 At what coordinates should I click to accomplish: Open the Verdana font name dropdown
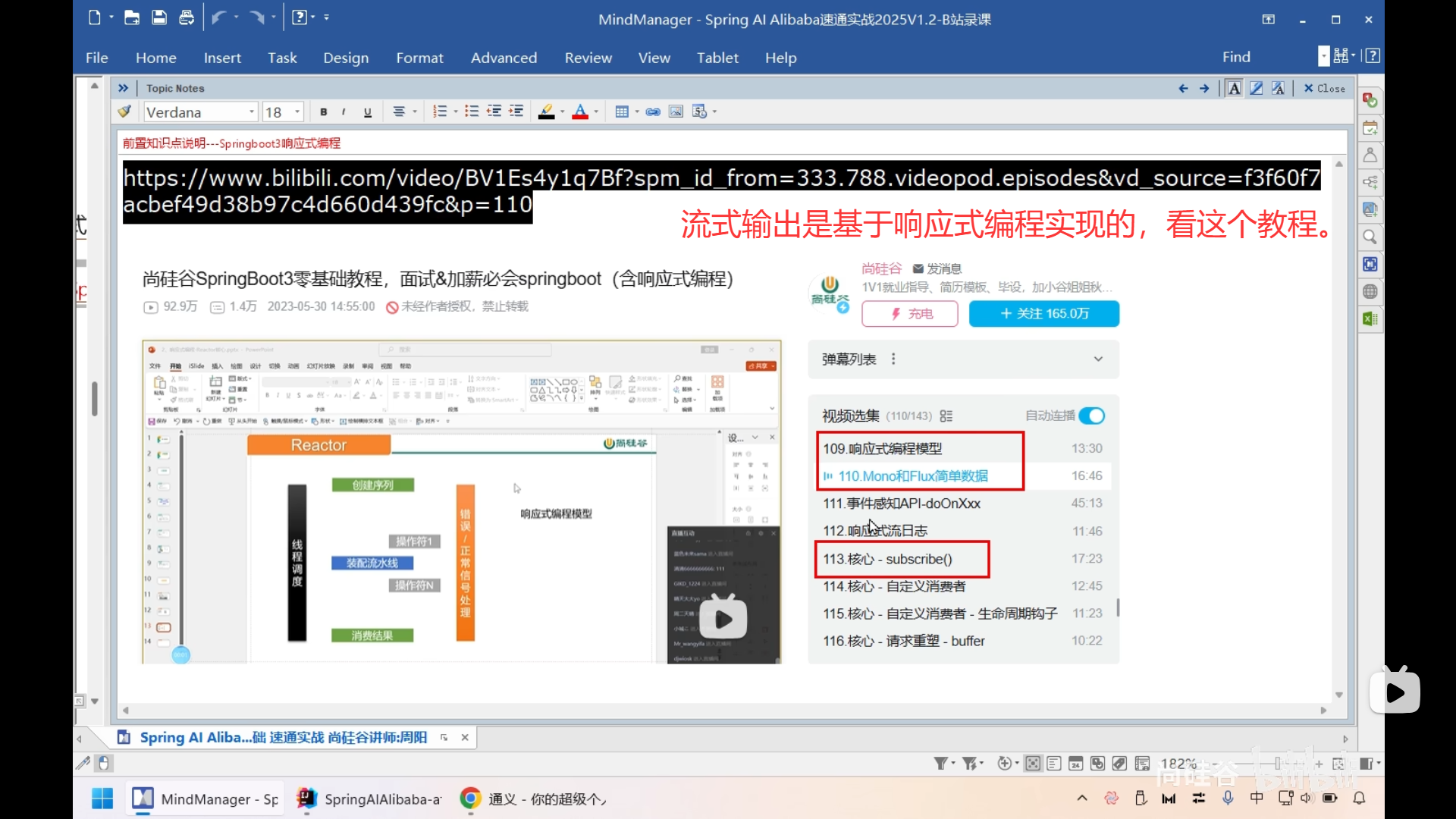point(252,112)
